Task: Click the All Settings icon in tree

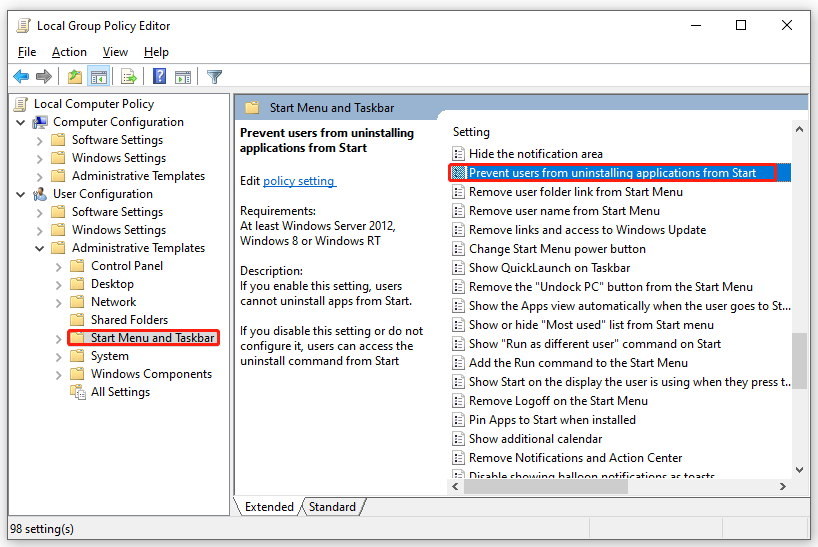Action: point(78,392)
